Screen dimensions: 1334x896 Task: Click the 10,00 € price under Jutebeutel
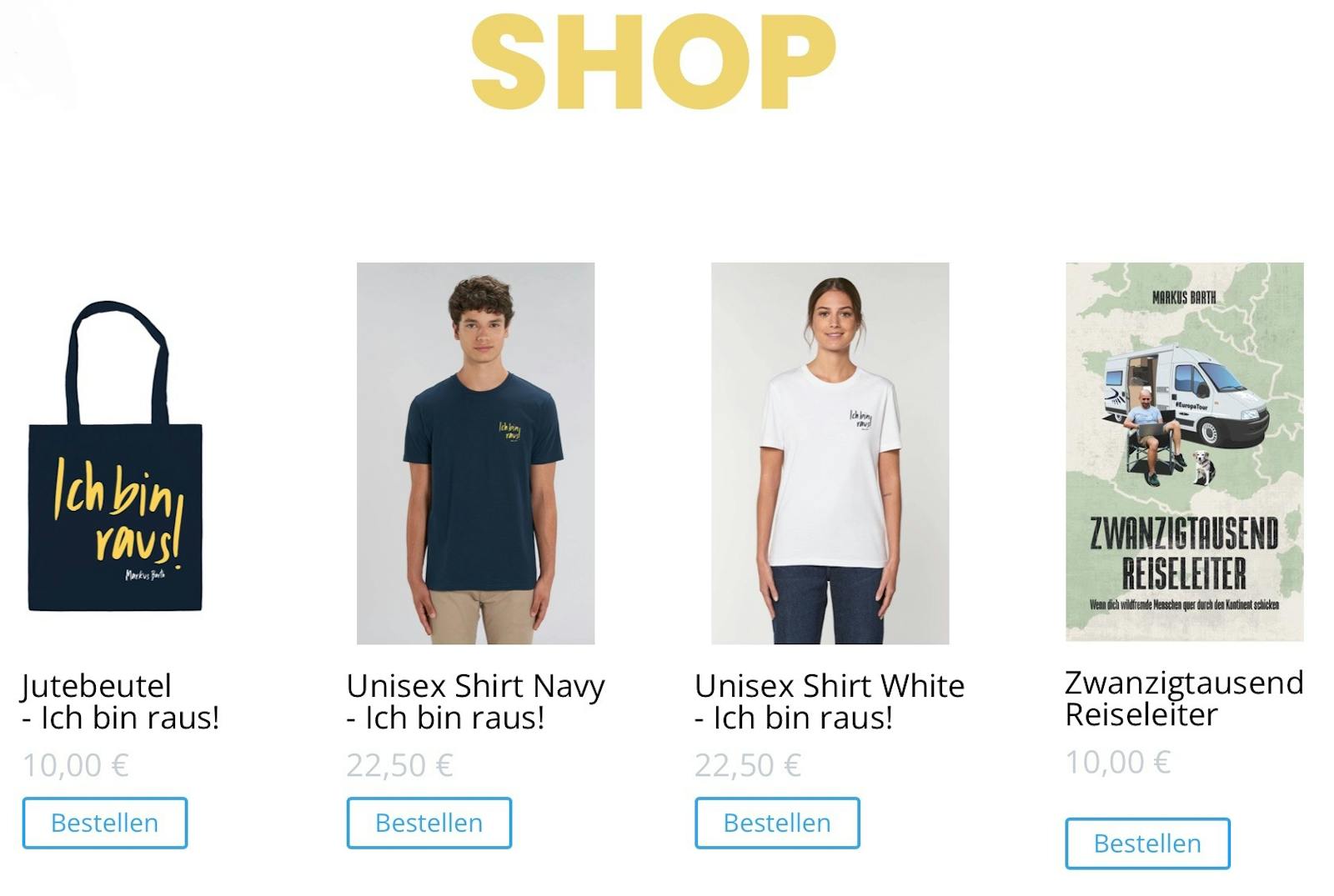(x=75, y=765)
